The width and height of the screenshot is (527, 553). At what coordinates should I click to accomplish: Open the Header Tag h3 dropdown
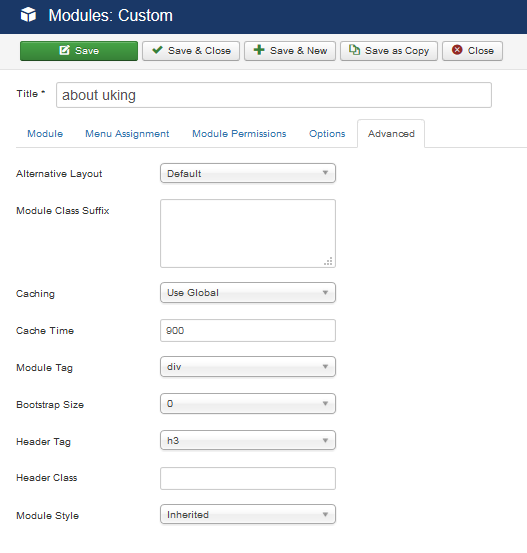click(x=248, y=440)
